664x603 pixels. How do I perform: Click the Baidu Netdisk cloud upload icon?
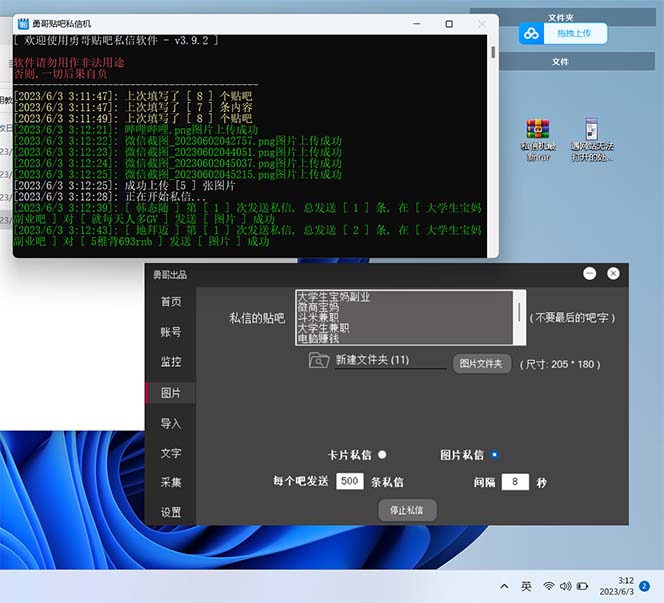(534, 35)
